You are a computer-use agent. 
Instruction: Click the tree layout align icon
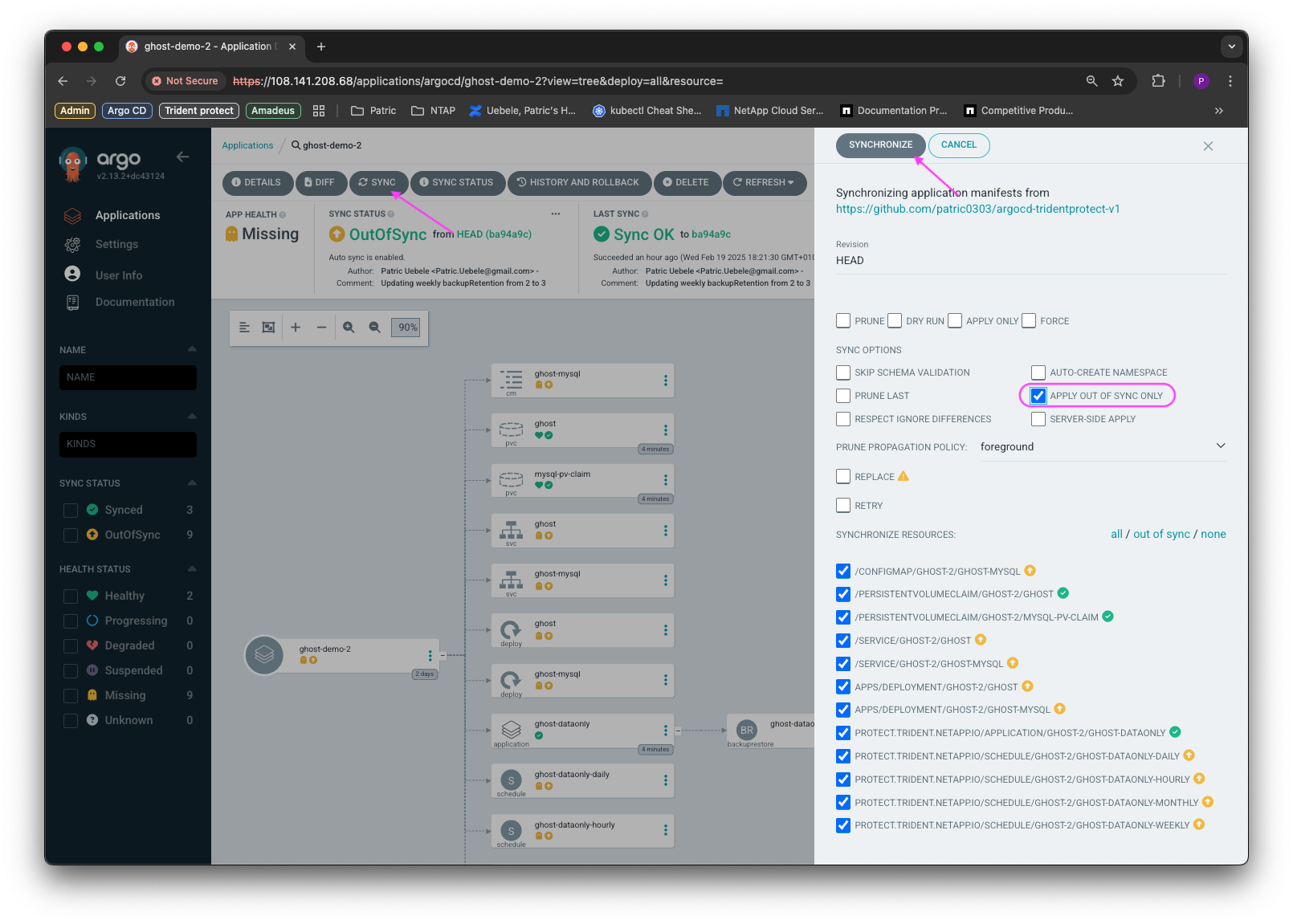pos(244,327)
